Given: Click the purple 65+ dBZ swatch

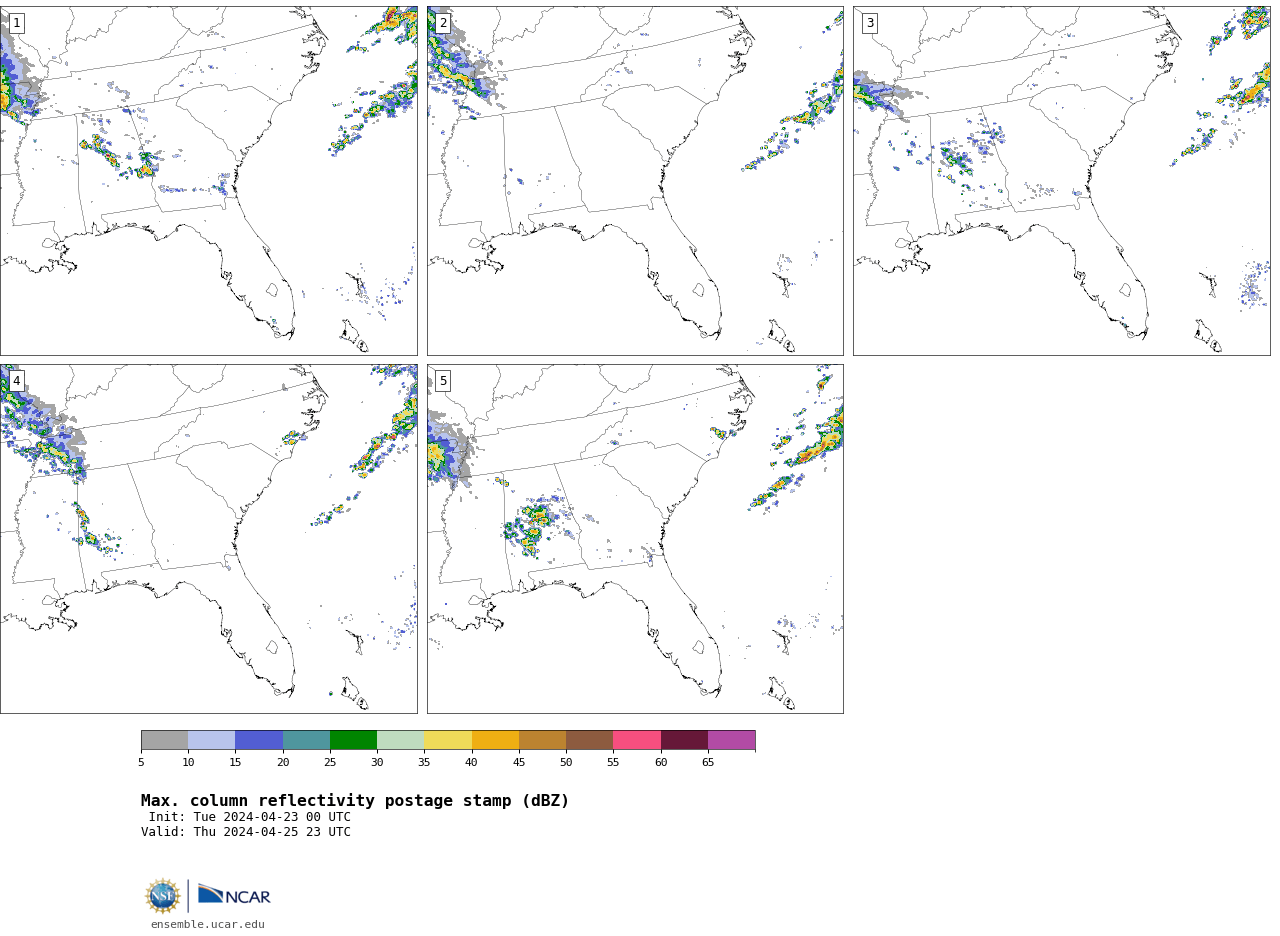Looking at the screenshot, I should pyautogui.click(x=732, y=740).
